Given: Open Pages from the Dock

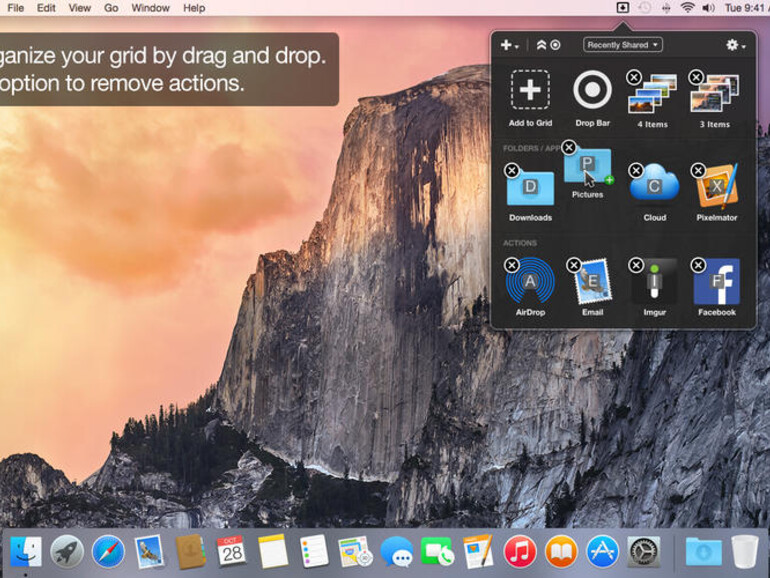Looking at the screenshot, I should pos(478,551).
